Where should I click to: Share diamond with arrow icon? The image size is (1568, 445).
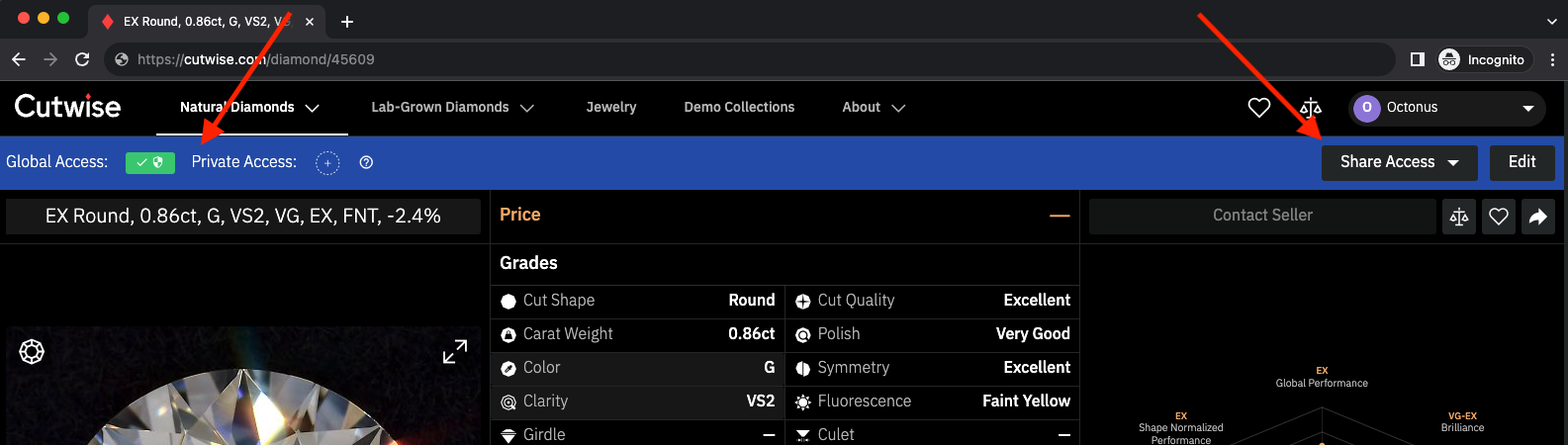point(1538,217)
